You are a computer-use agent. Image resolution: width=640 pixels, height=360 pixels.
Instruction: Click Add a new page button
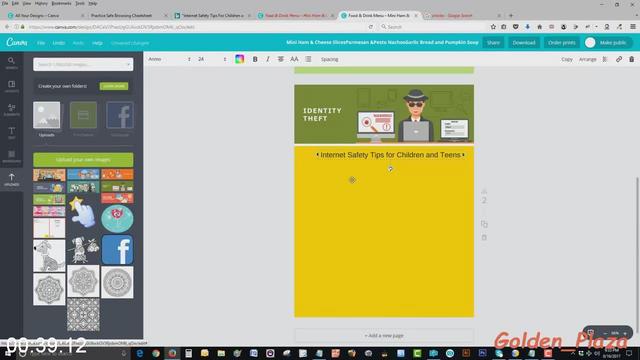coord(384,336)
